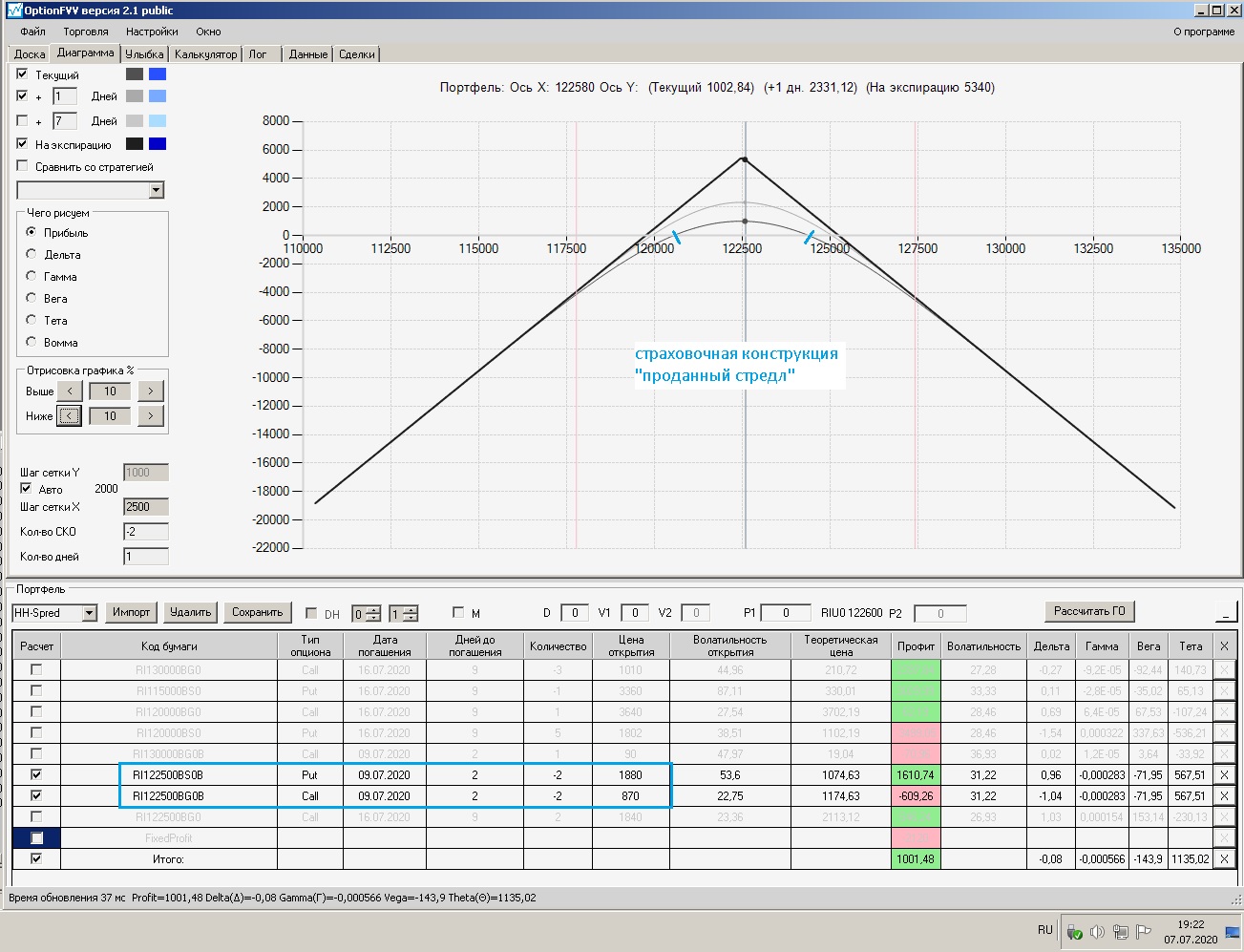Select the Дельта radio button
1244x952 pixels.
click(x=32, y=255)
